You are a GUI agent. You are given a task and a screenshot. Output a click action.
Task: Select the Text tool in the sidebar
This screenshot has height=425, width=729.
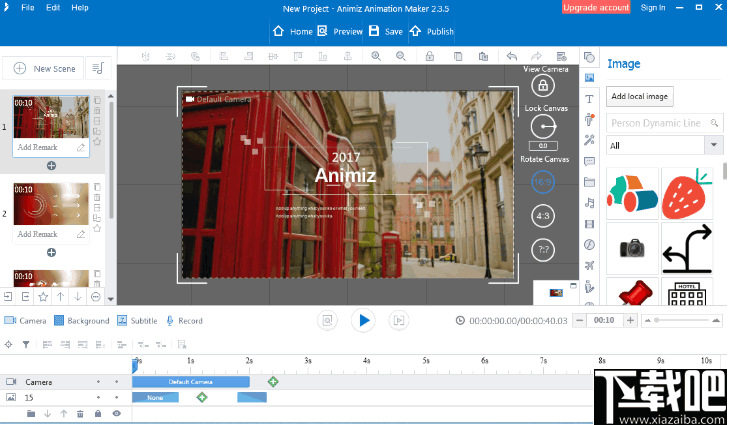[x=590, y=98]
